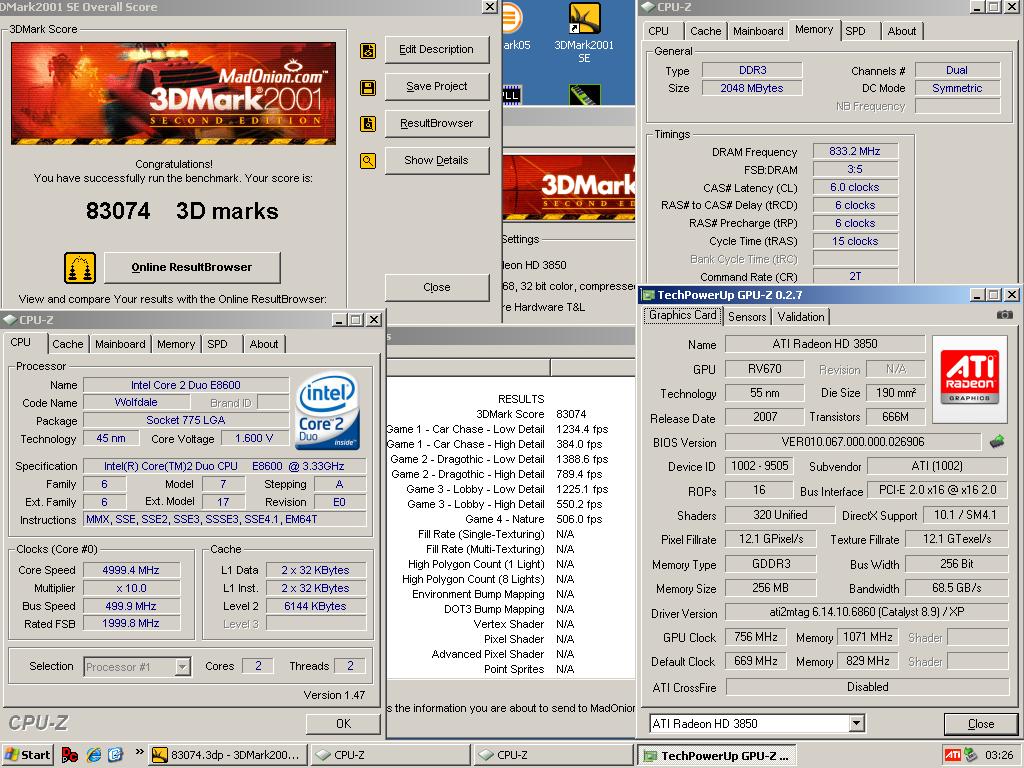Click the third blue quick launch icon

pos(116,755)
